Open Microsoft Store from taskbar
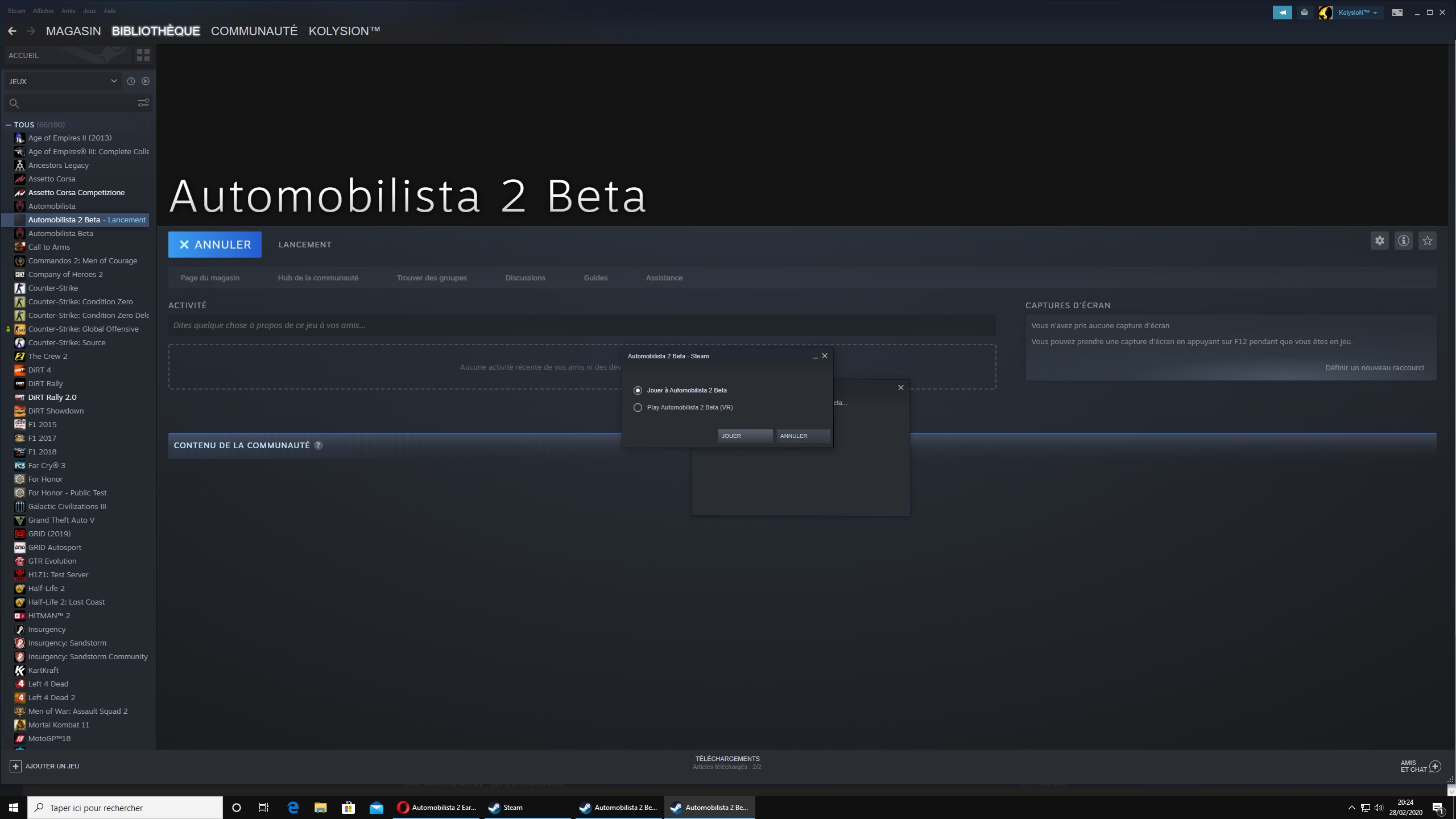Viewport: 1456px width, 819px height. click(x=348, y=808)
